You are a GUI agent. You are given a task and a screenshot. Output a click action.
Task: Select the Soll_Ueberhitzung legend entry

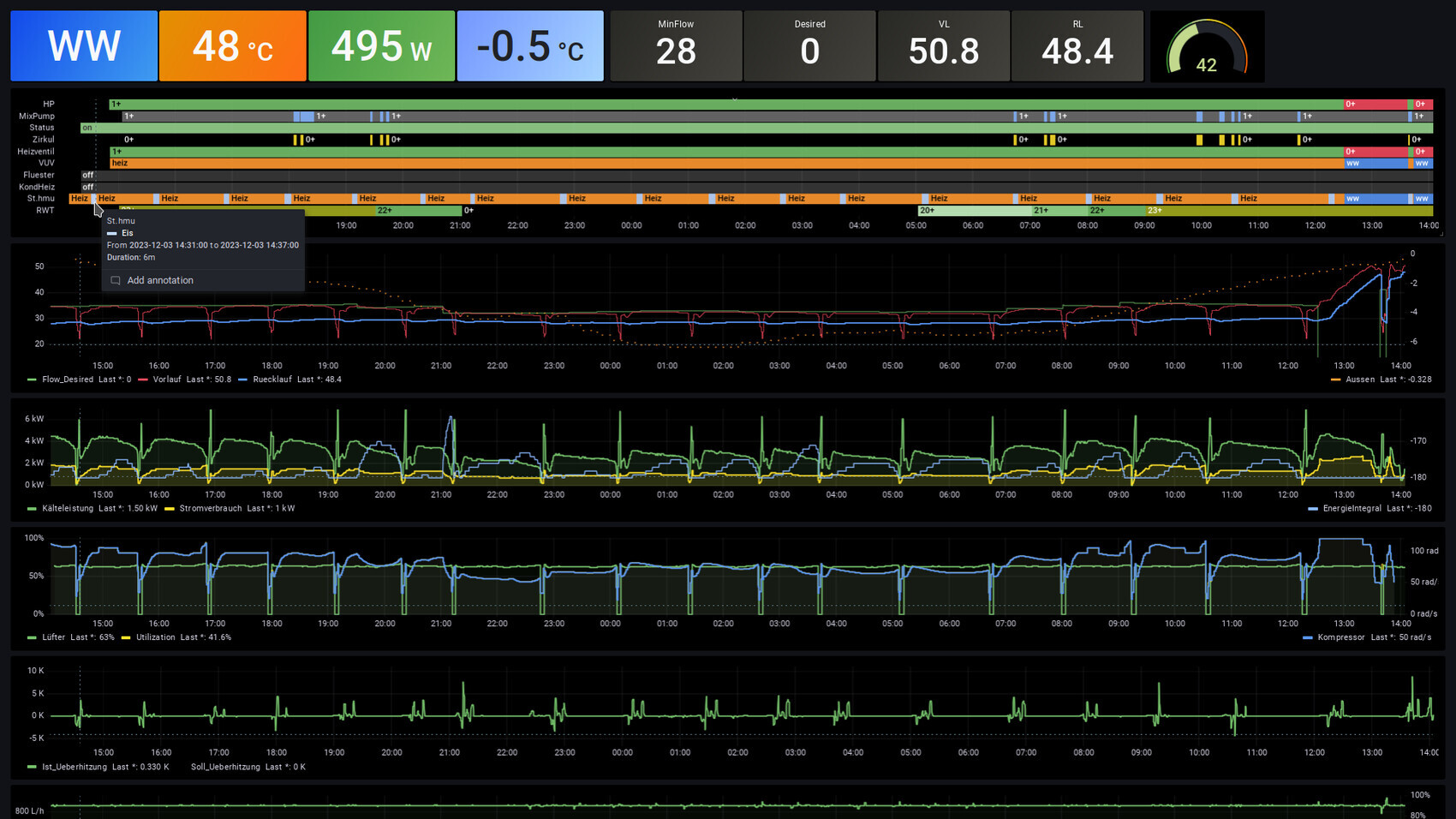tap(224, 767)
